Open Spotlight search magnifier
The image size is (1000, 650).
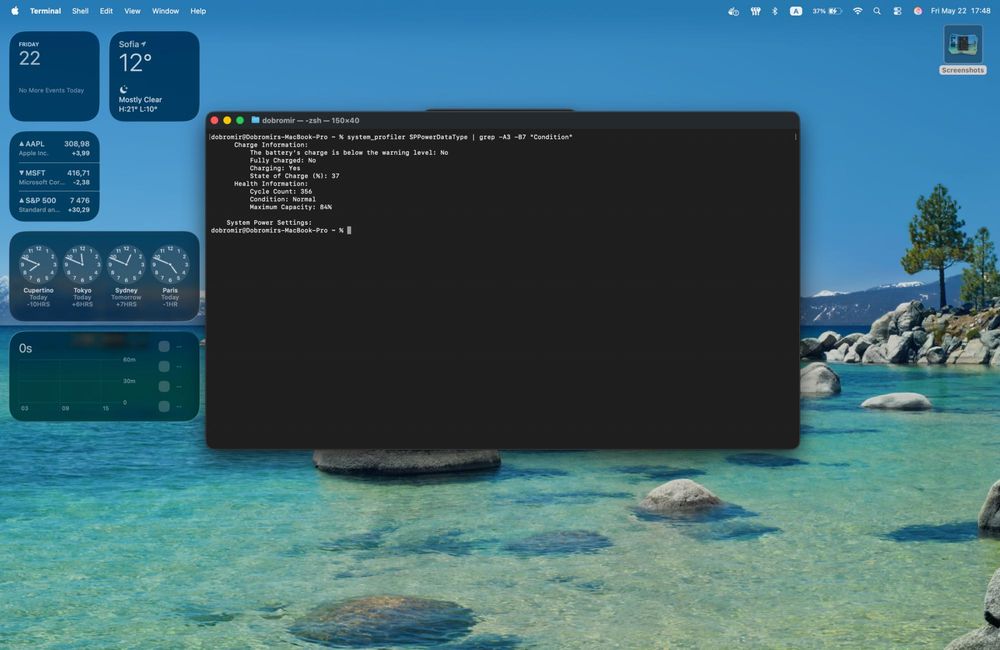877,11
